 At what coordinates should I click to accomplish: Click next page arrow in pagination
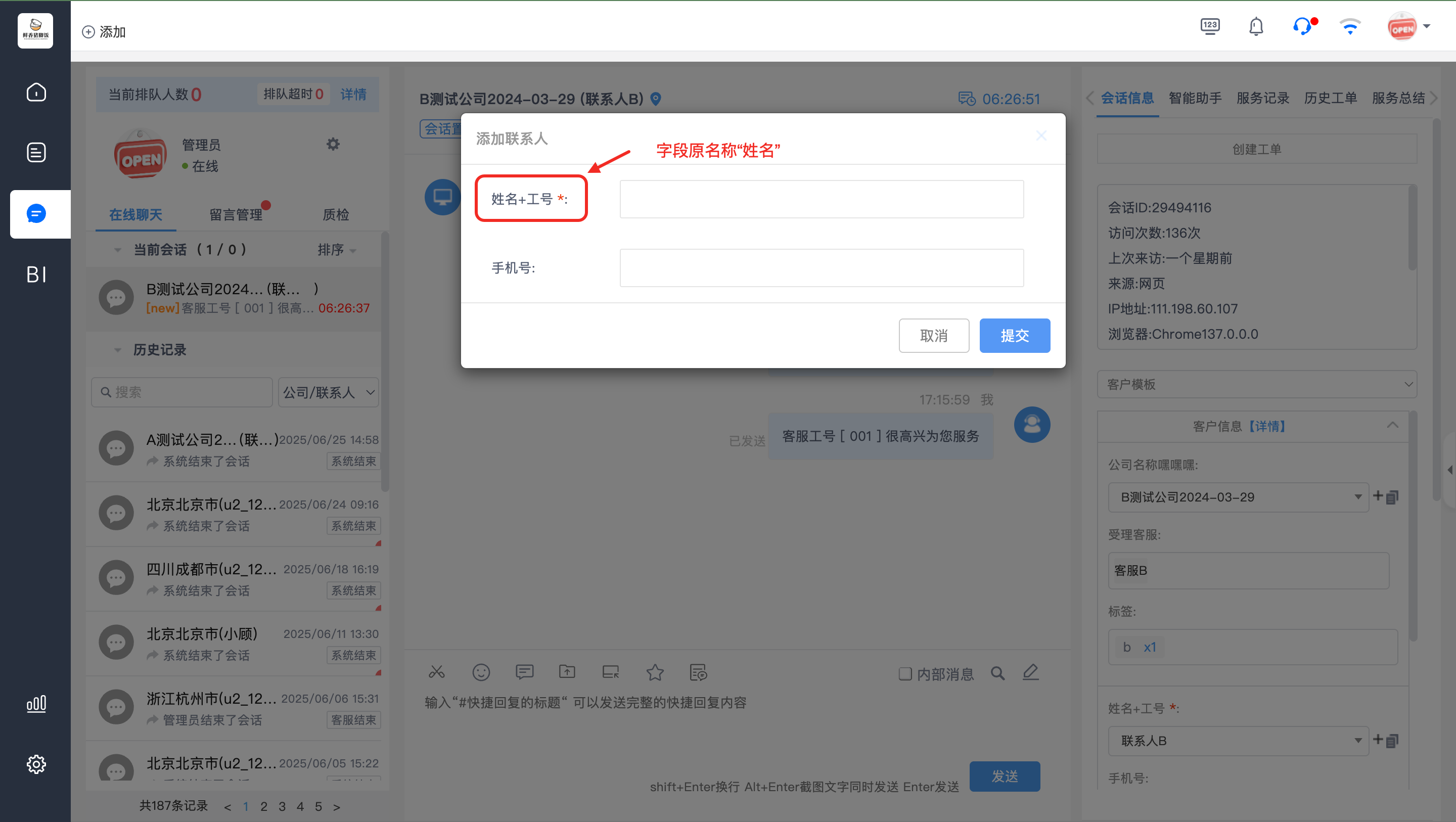click(x=337, y=807)
